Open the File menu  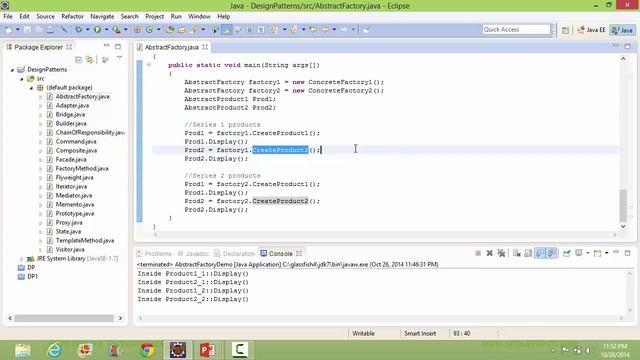point(8,16)
